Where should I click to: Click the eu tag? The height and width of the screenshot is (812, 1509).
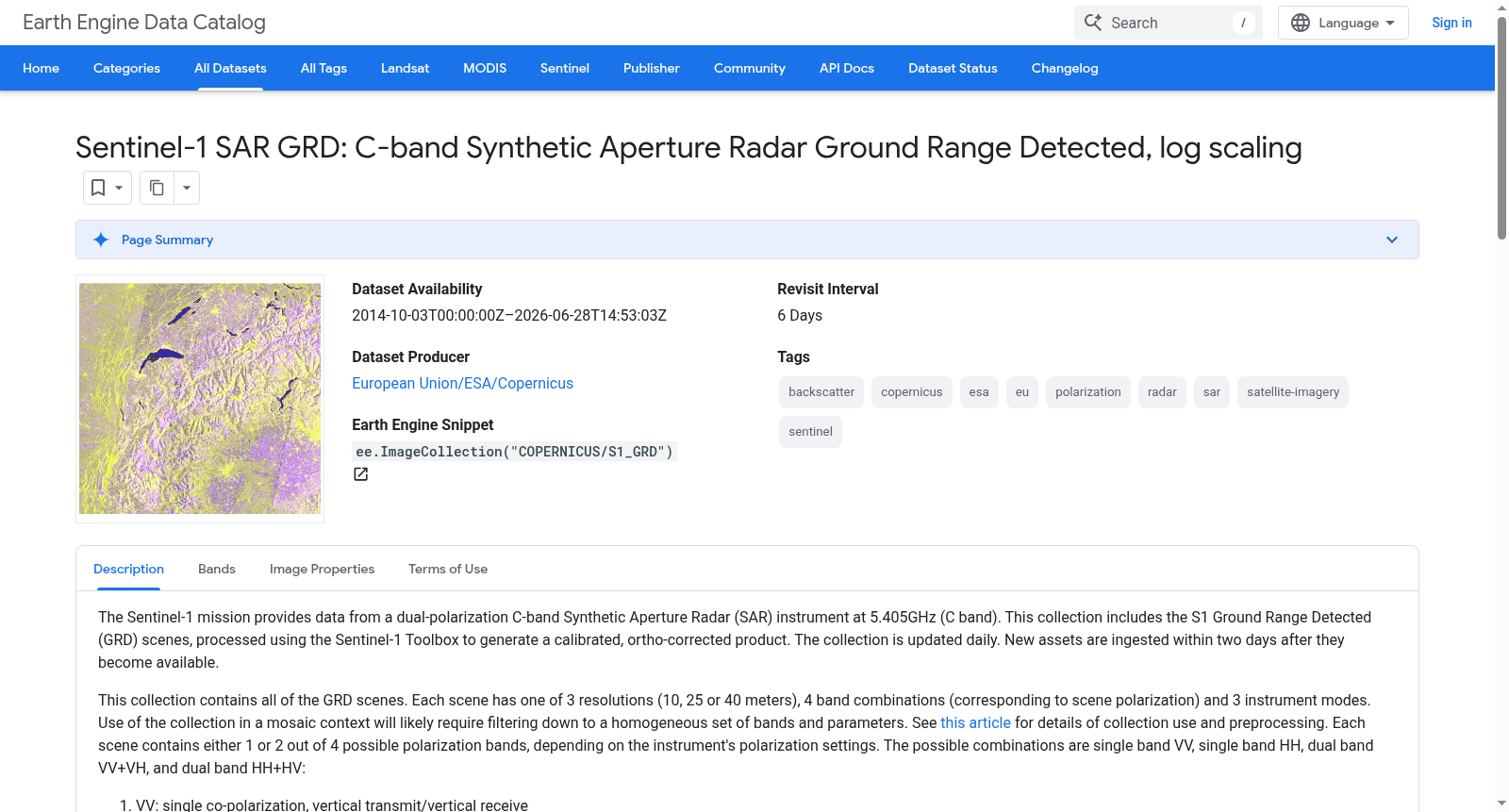coord(1022,392)
